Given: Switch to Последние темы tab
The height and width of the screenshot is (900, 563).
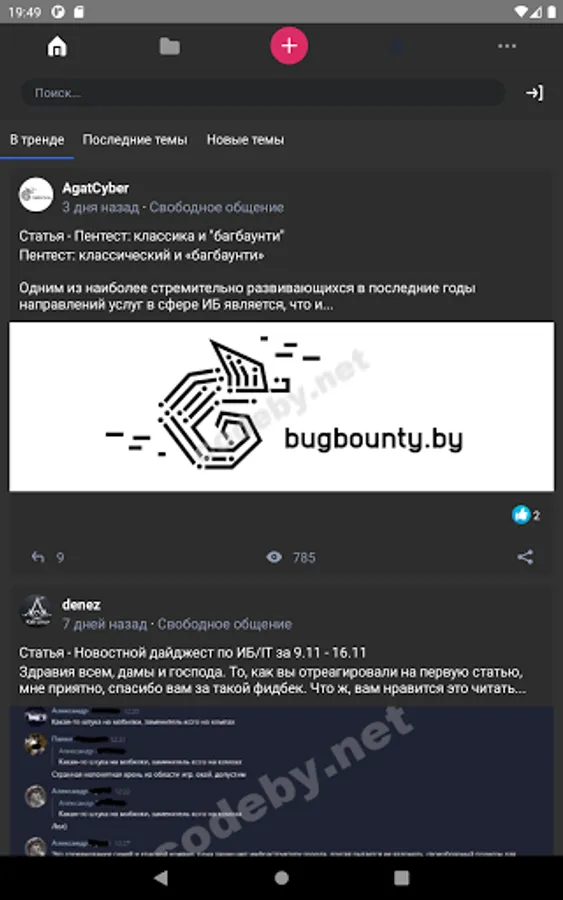Looking at the screenshot, I should tap(135, 139).
